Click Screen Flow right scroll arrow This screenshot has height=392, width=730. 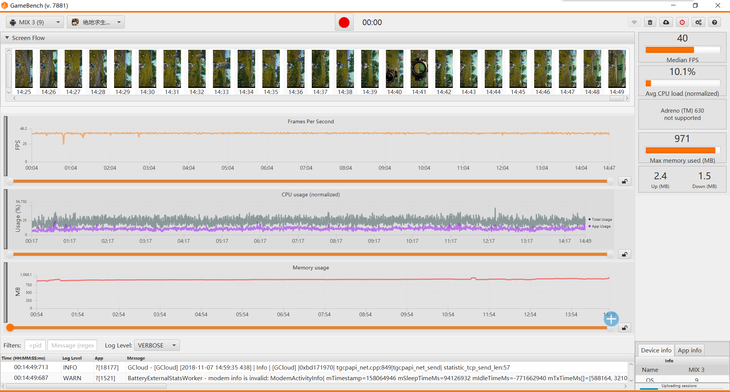pos(627,98)
